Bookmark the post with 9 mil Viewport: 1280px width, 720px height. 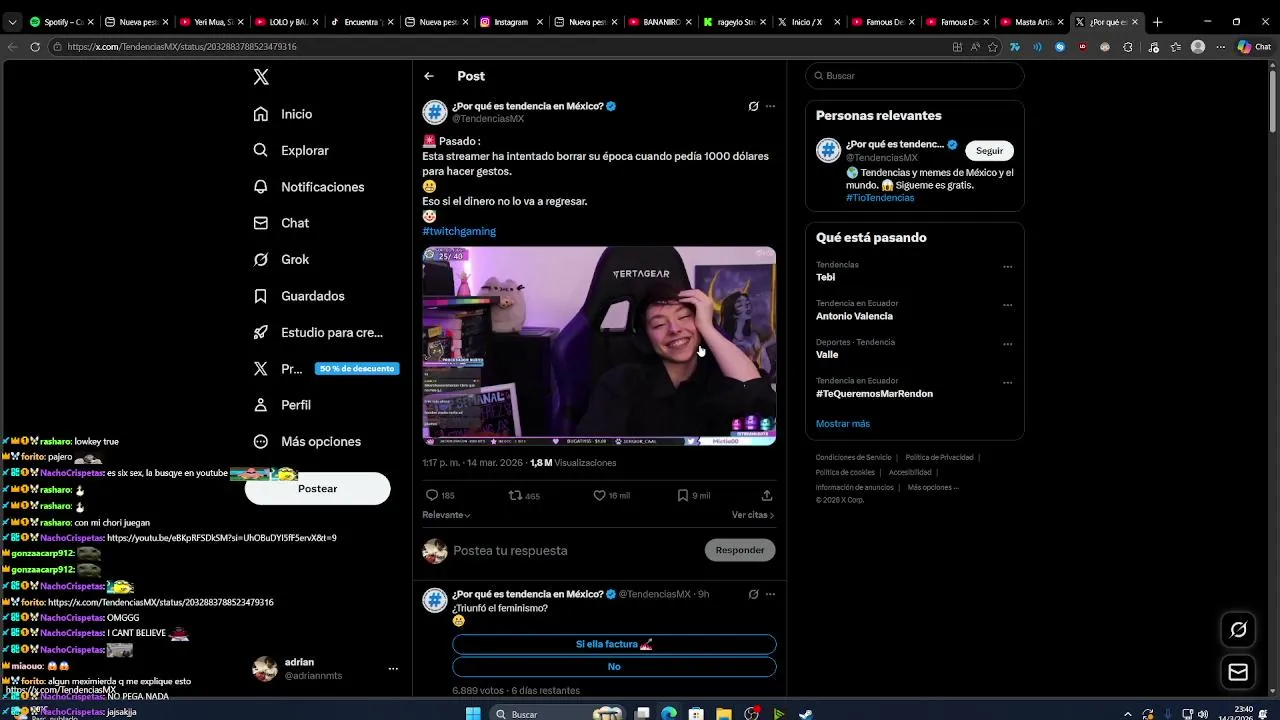point(683,495)
